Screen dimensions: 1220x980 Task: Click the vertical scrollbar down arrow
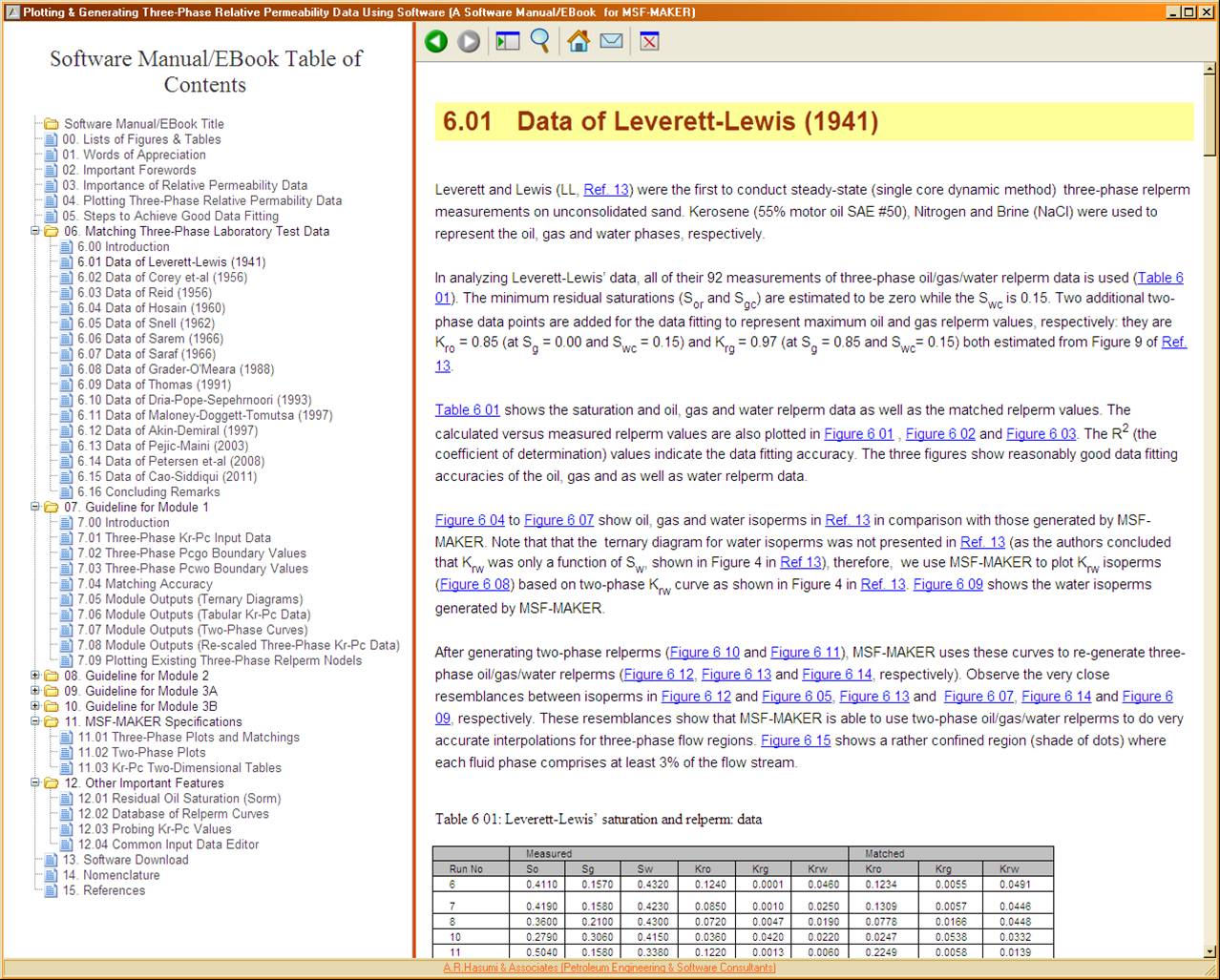pos(1209,949)
